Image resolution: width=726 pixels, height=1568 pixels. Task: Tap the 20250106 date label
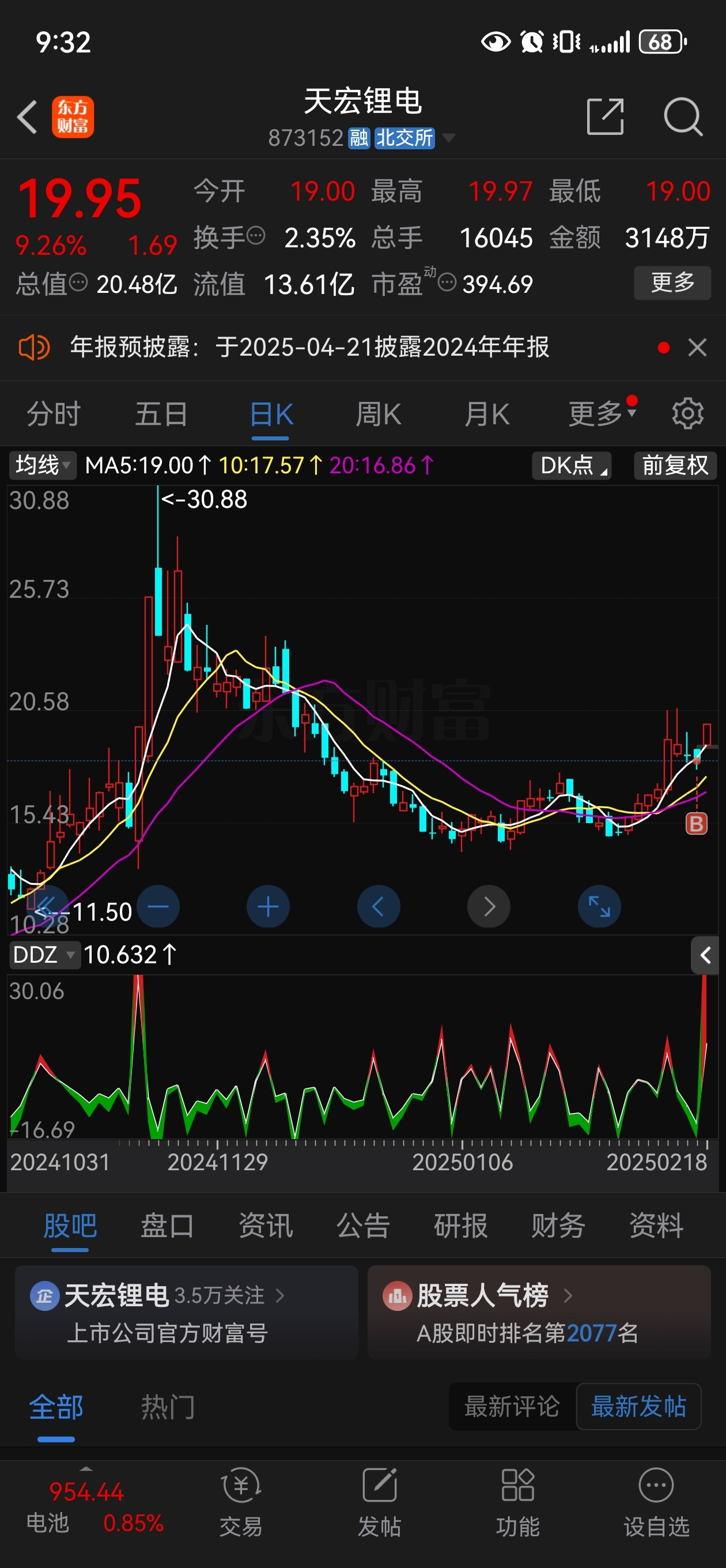point(463,1162)
